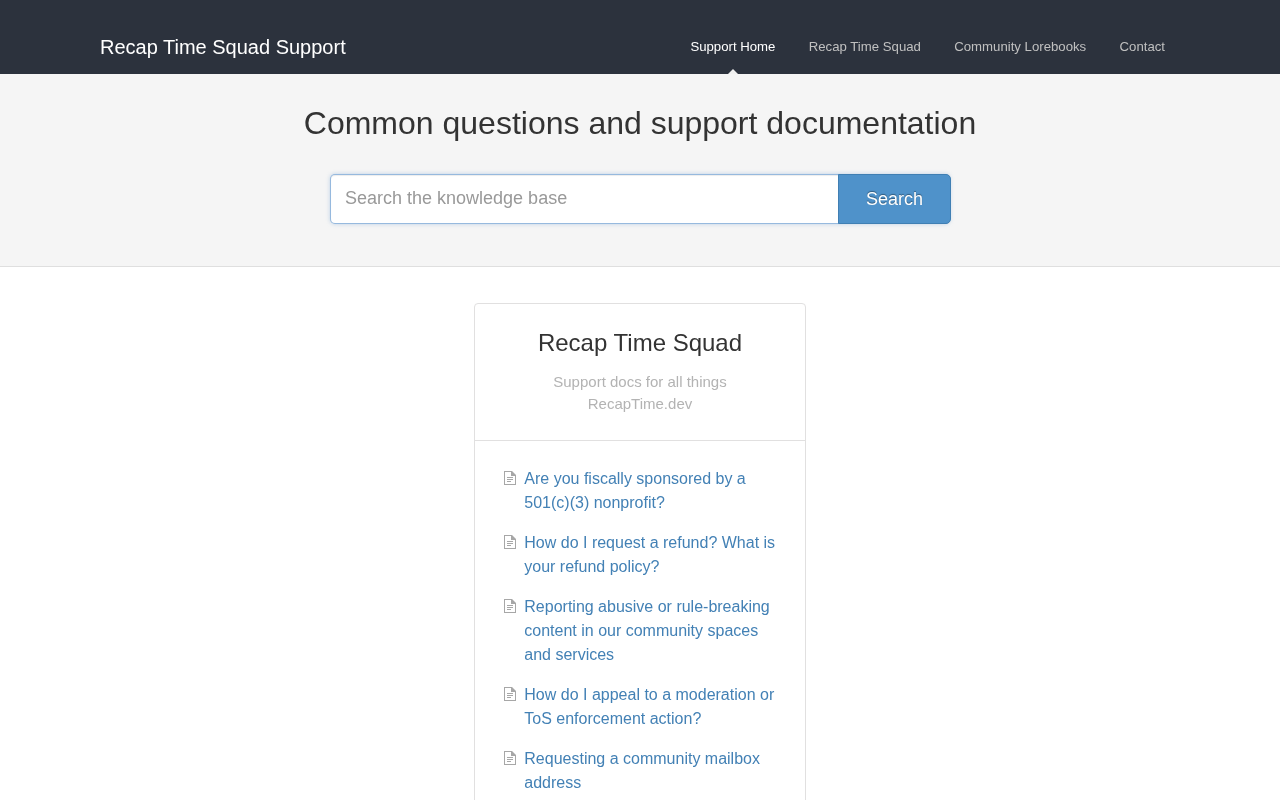
Task: Click the Recap Time Squad Support site title
Action: [223, 47]
